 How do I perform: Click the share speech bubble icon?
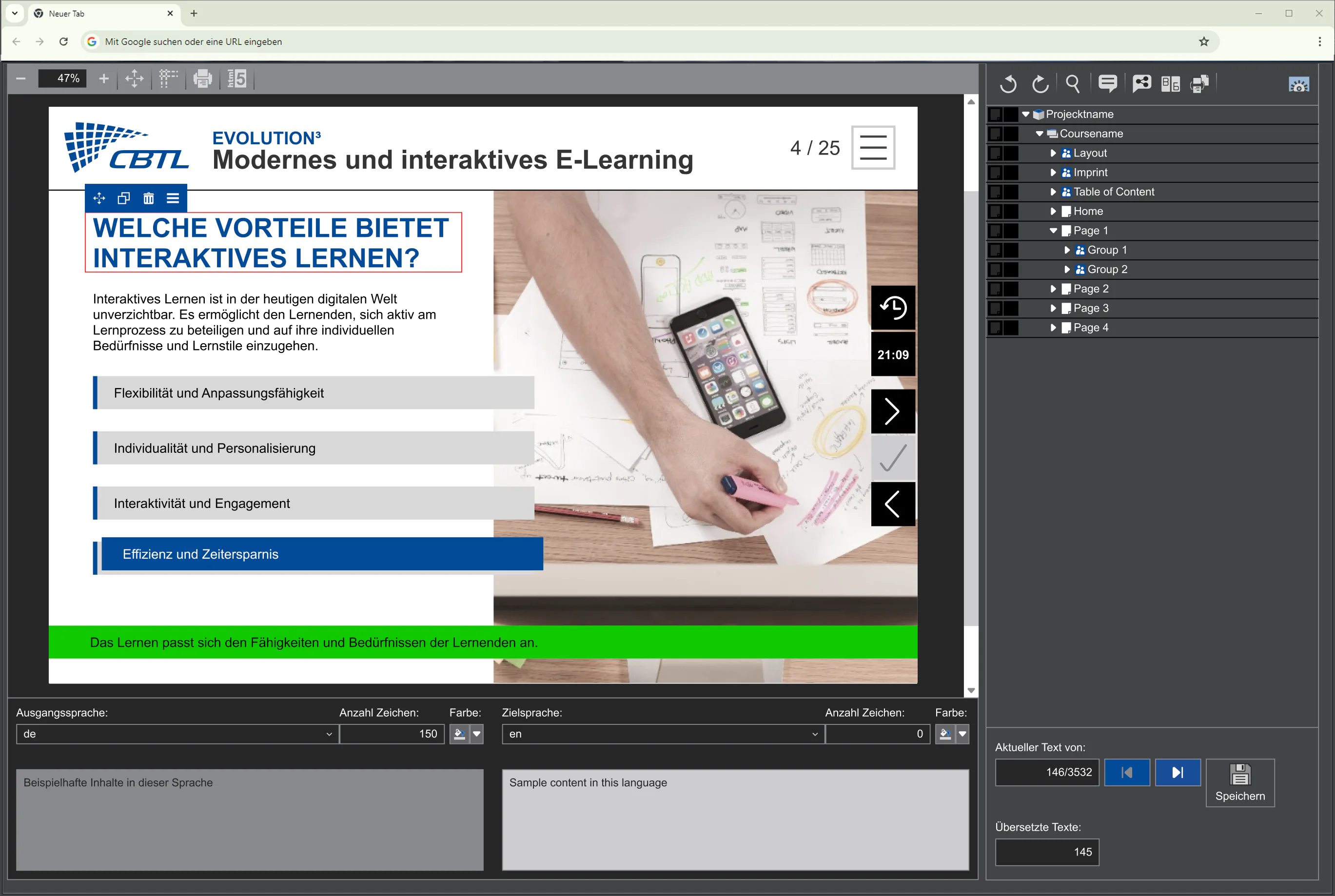click(1141, 84)
